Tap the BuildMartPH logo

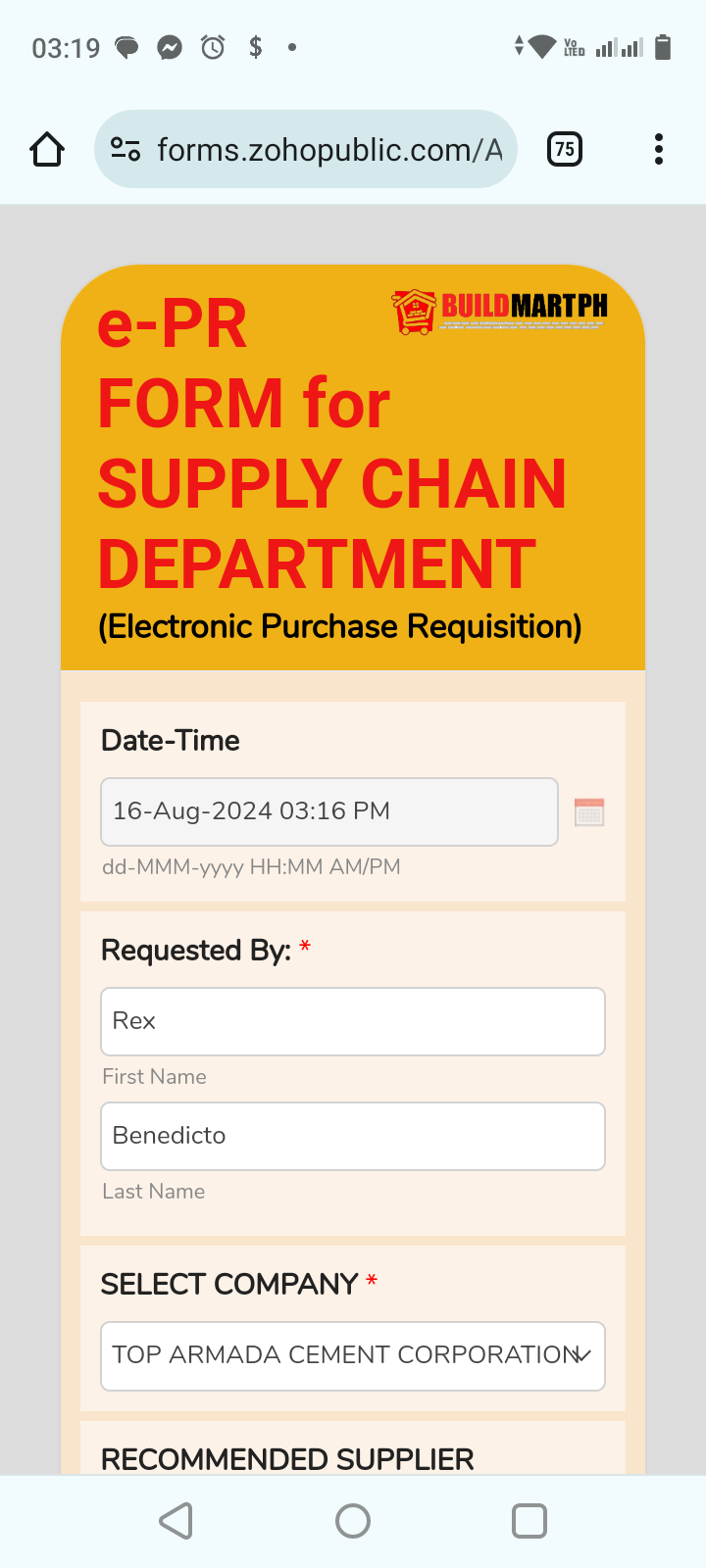500,311
